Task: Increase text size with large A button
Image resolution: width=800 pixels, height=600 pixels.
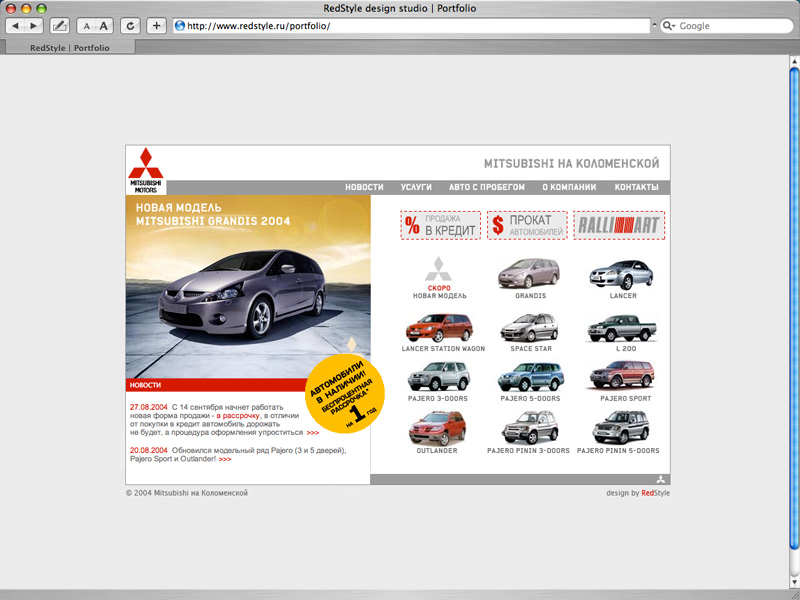Action: pos(104,26)
